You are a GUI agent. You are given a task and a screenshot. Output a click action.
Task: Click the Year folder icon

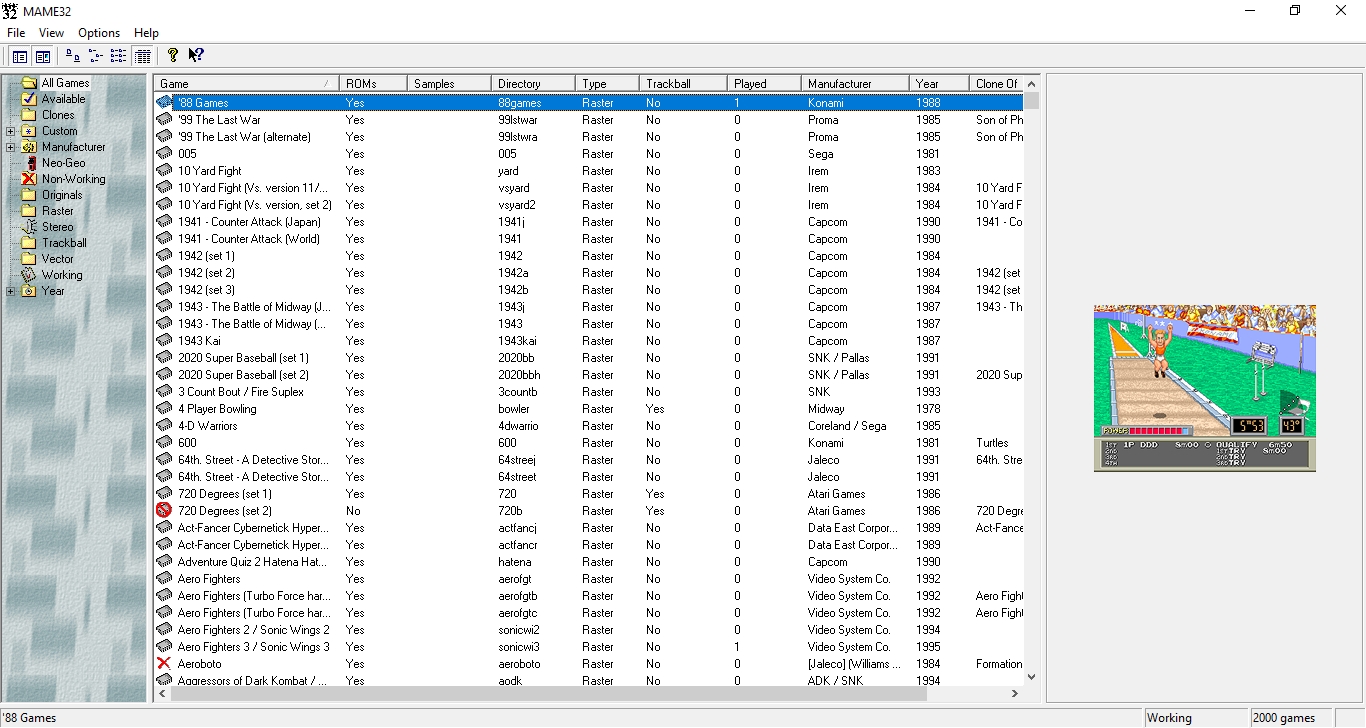click(x=29, y=291)
